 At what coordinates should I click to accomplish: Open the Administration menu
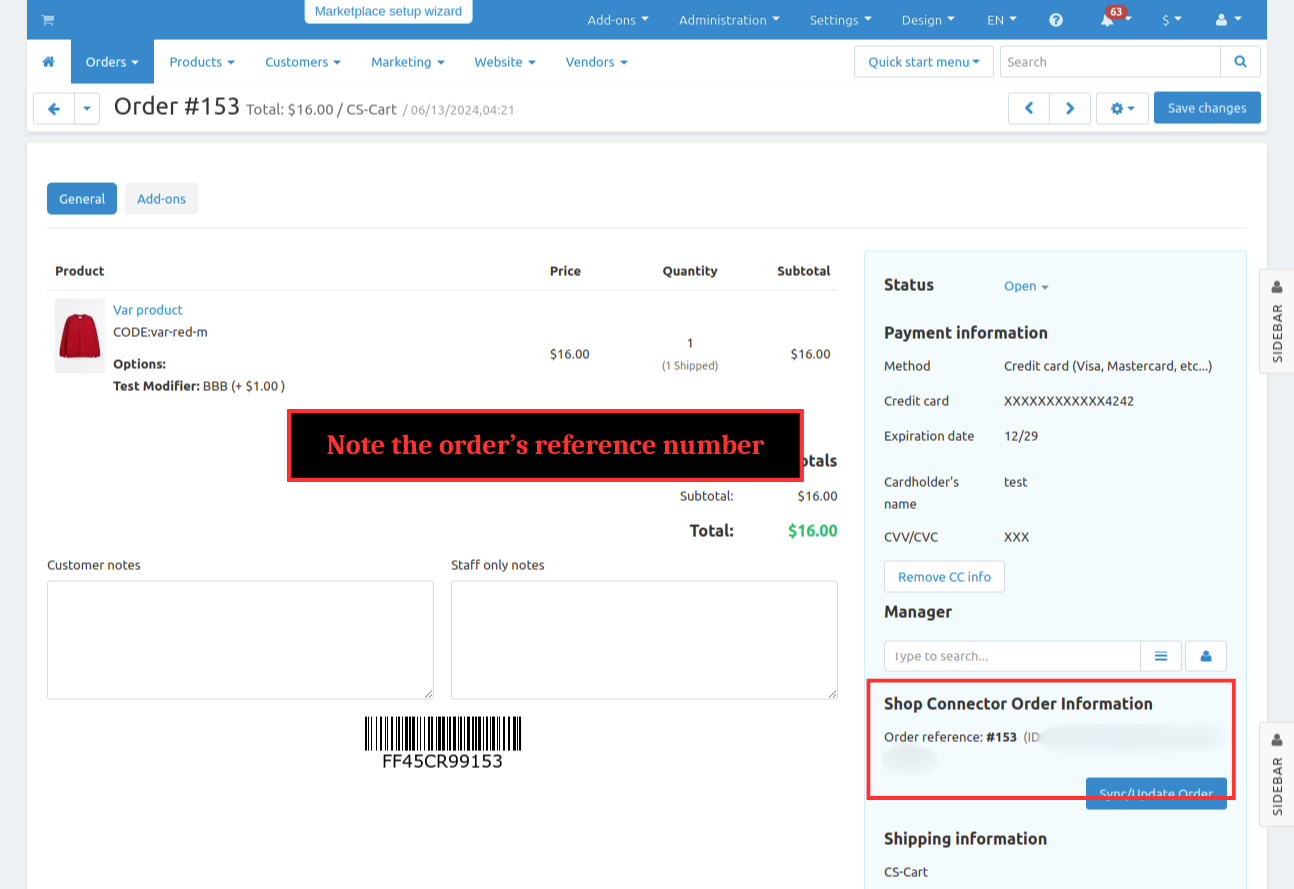729,20
